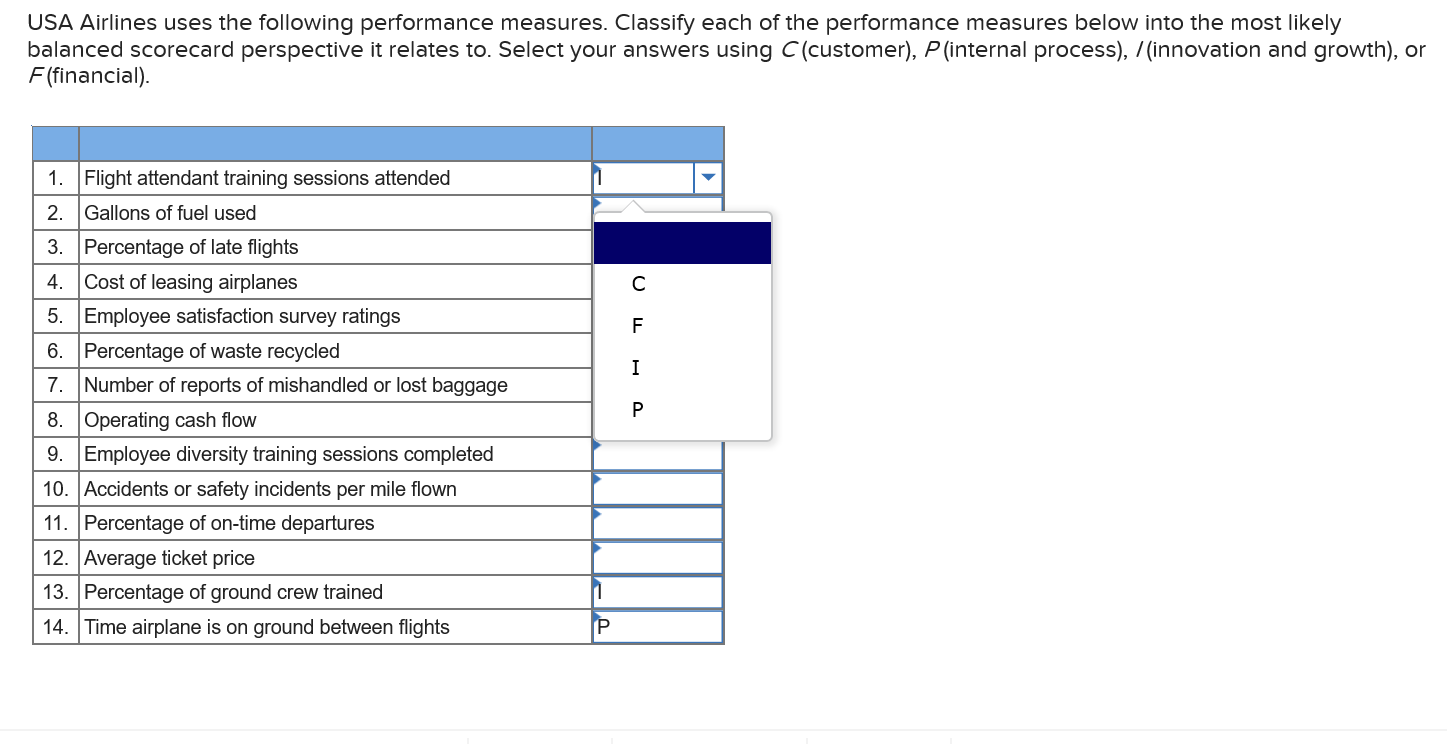The image size is (1447, 744).
Task: Click the dropdown arrow for Flight attendant training row
Action: pos(708,177)
